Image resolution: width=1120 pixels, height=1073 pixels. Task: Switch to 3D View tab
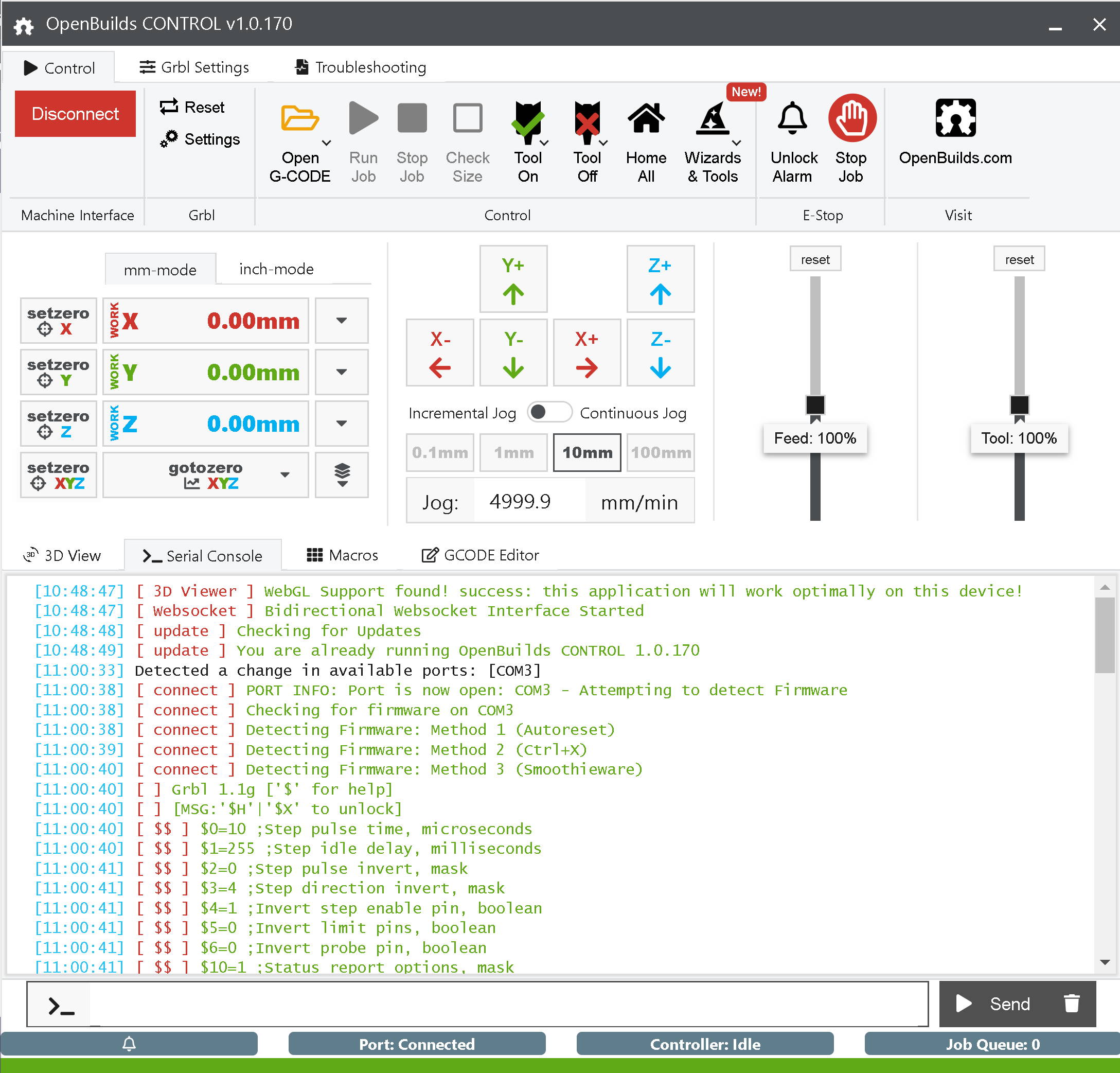click(62, 555)
